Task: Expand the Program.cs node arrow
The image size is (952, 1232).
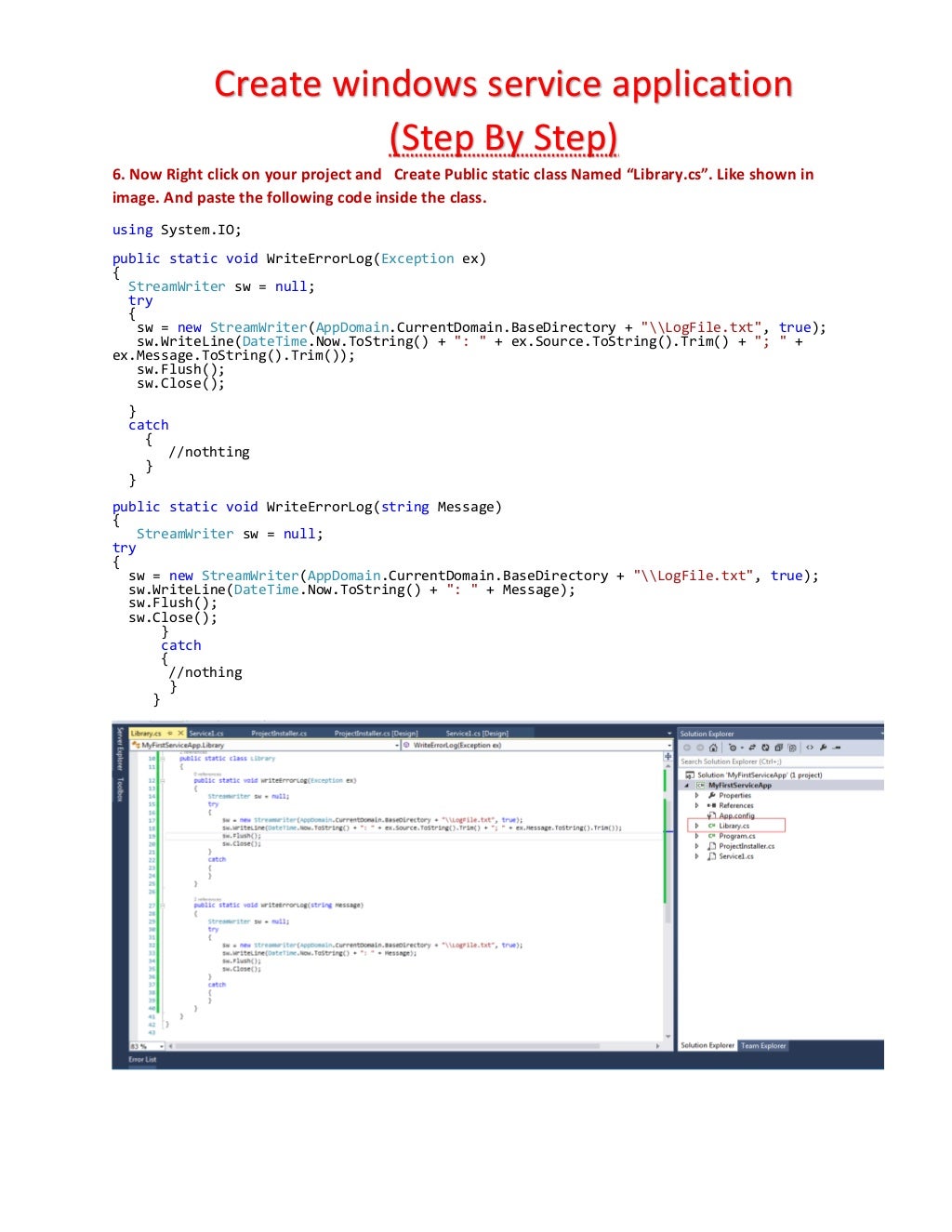Action: tap(696, 836)
